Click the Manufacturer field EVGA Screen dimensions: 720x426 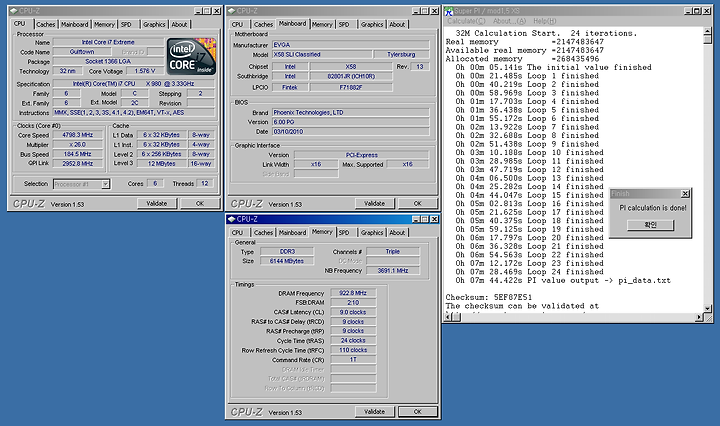click(350, 45)
